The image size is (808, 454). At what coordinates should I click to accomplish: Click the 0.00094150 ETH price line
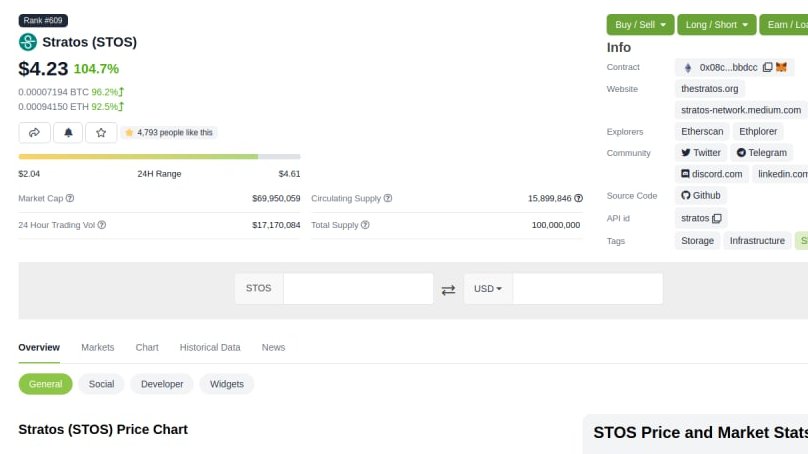71,107
